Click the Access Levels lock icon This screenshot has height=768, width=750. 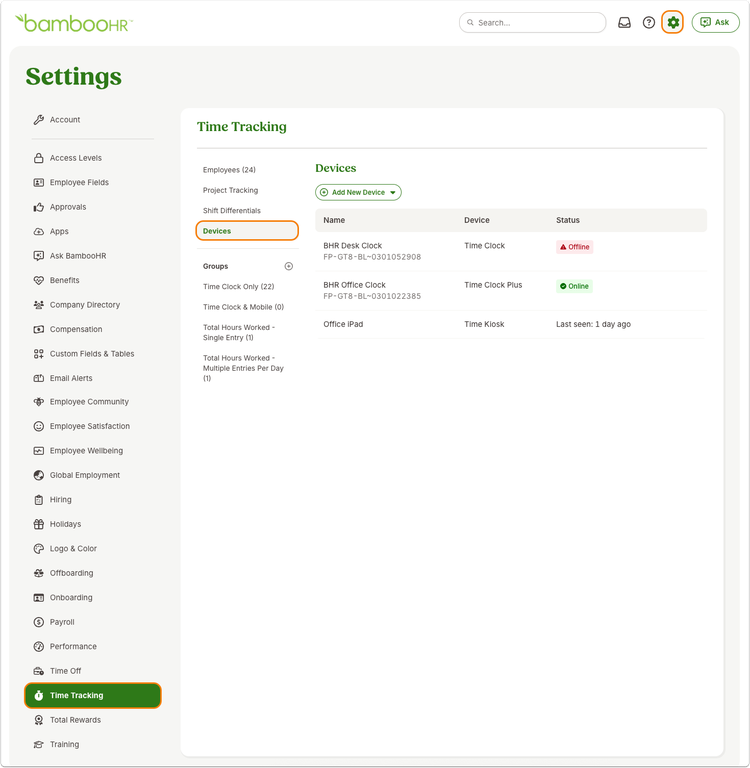click(x=39, y=158)
